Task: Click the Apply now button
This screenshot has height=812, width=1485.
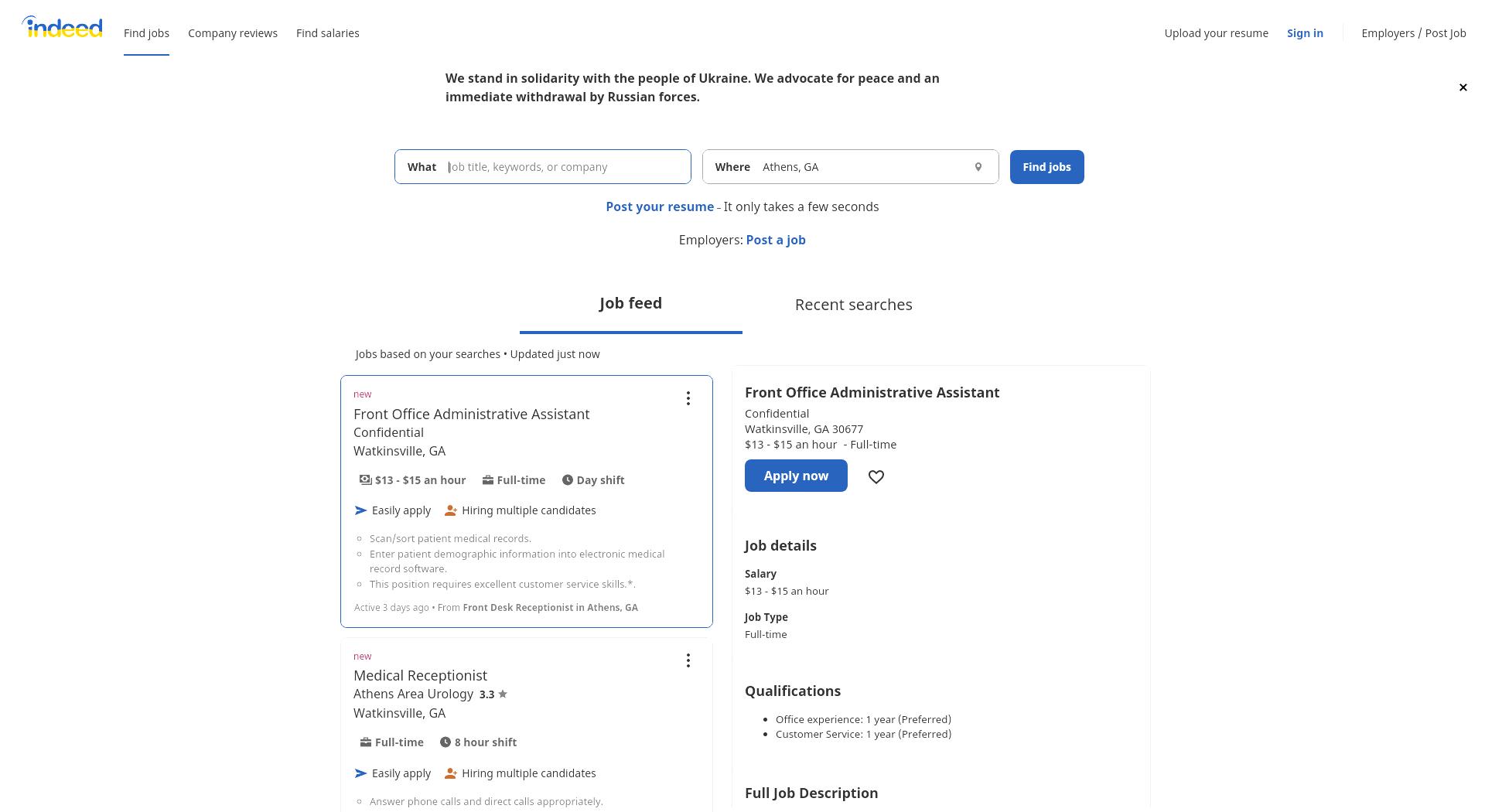Action: 796,476
